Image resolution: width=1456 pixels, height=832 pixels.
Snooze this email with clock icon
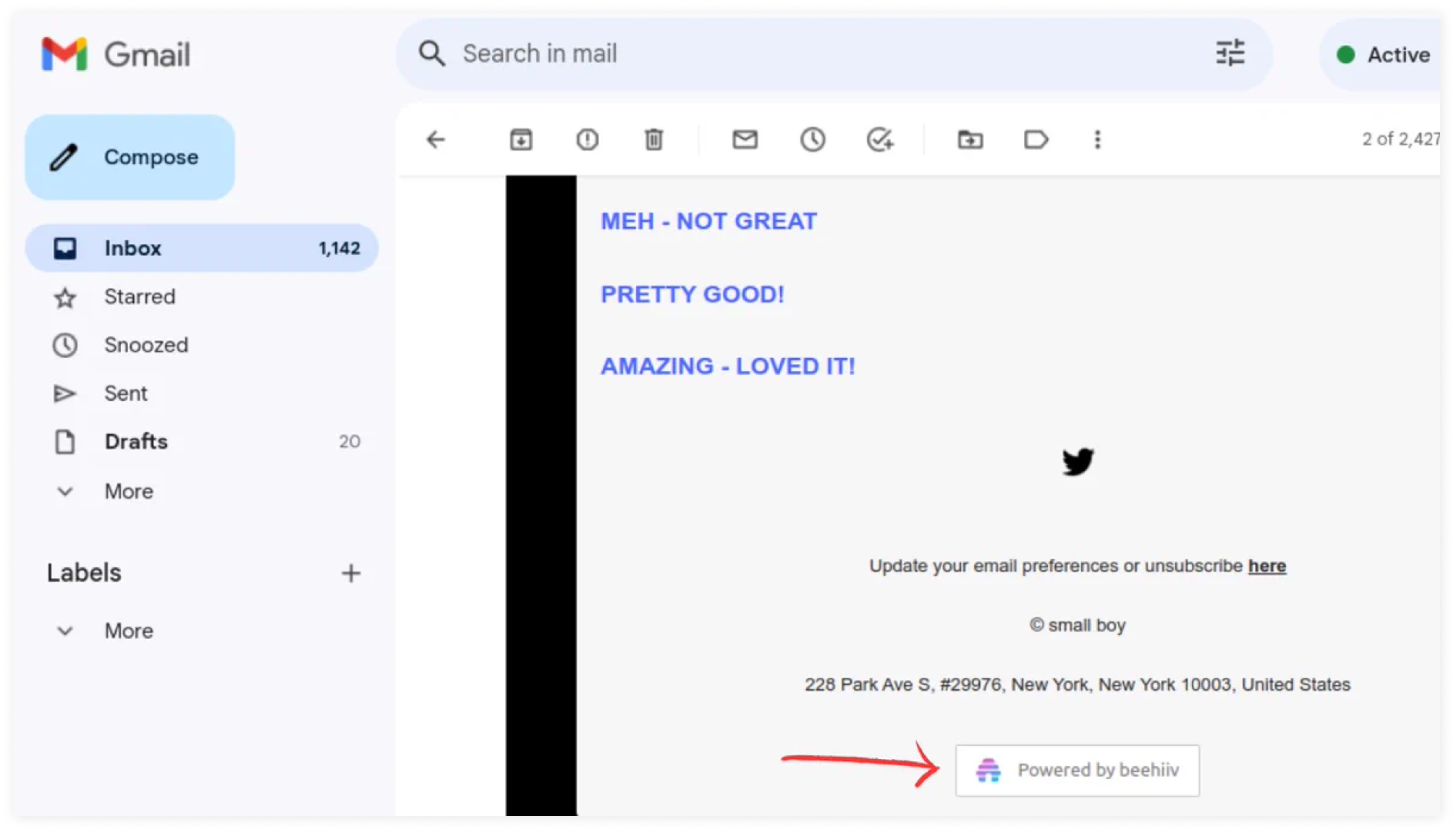click(813, 139)
